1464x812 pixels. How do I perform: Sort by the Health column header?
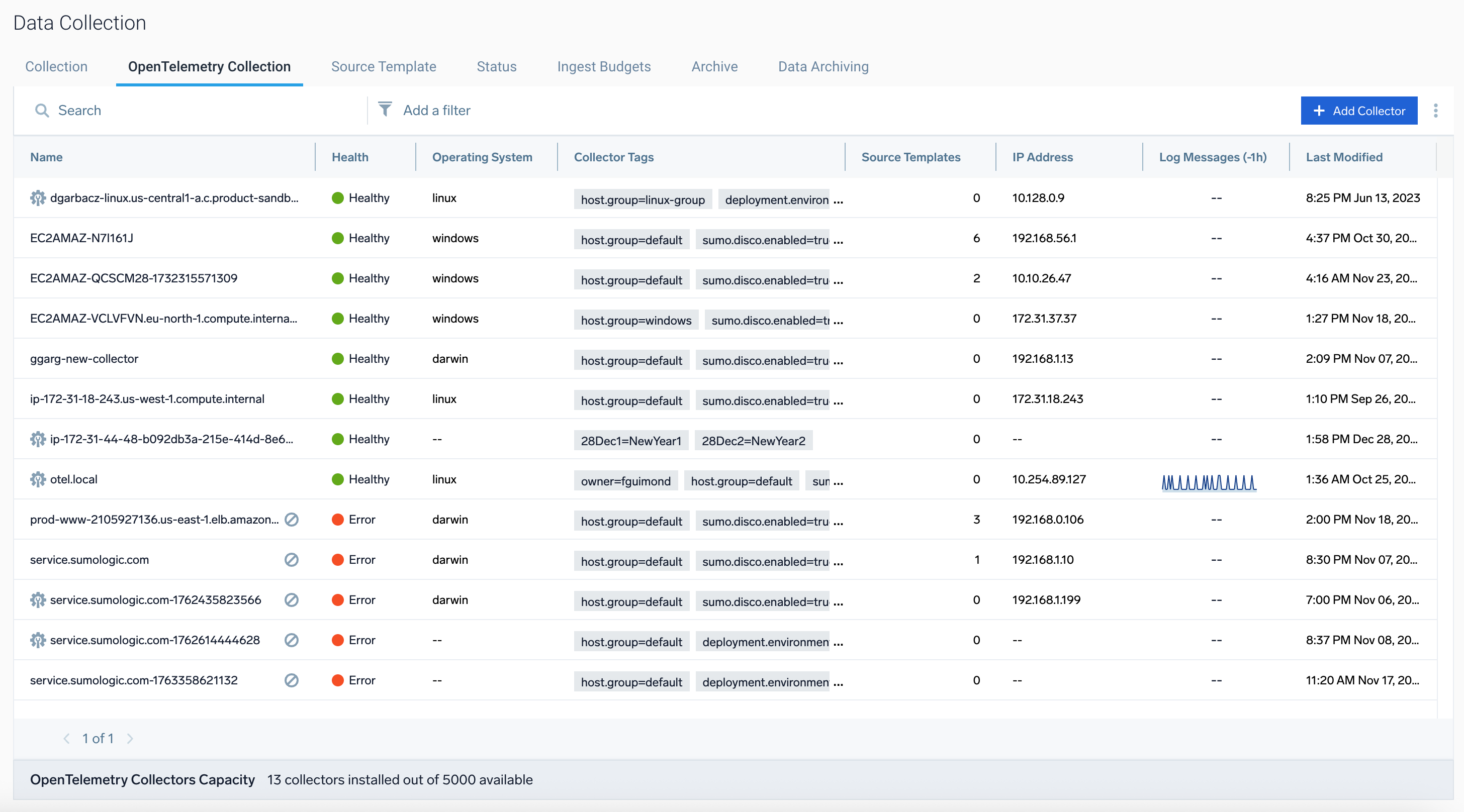pos(350,157)
